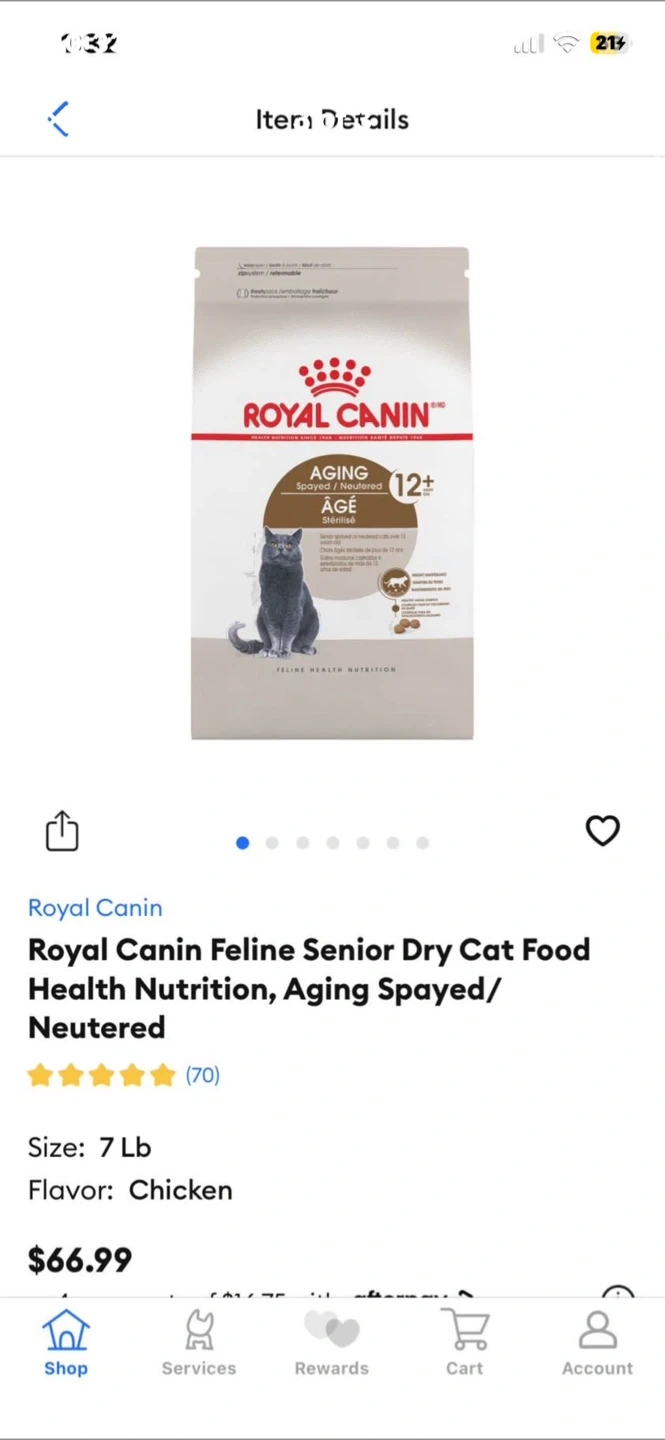
Task: Enlarge the Royal Canin bag image
Action: click(x=331, y=493)
